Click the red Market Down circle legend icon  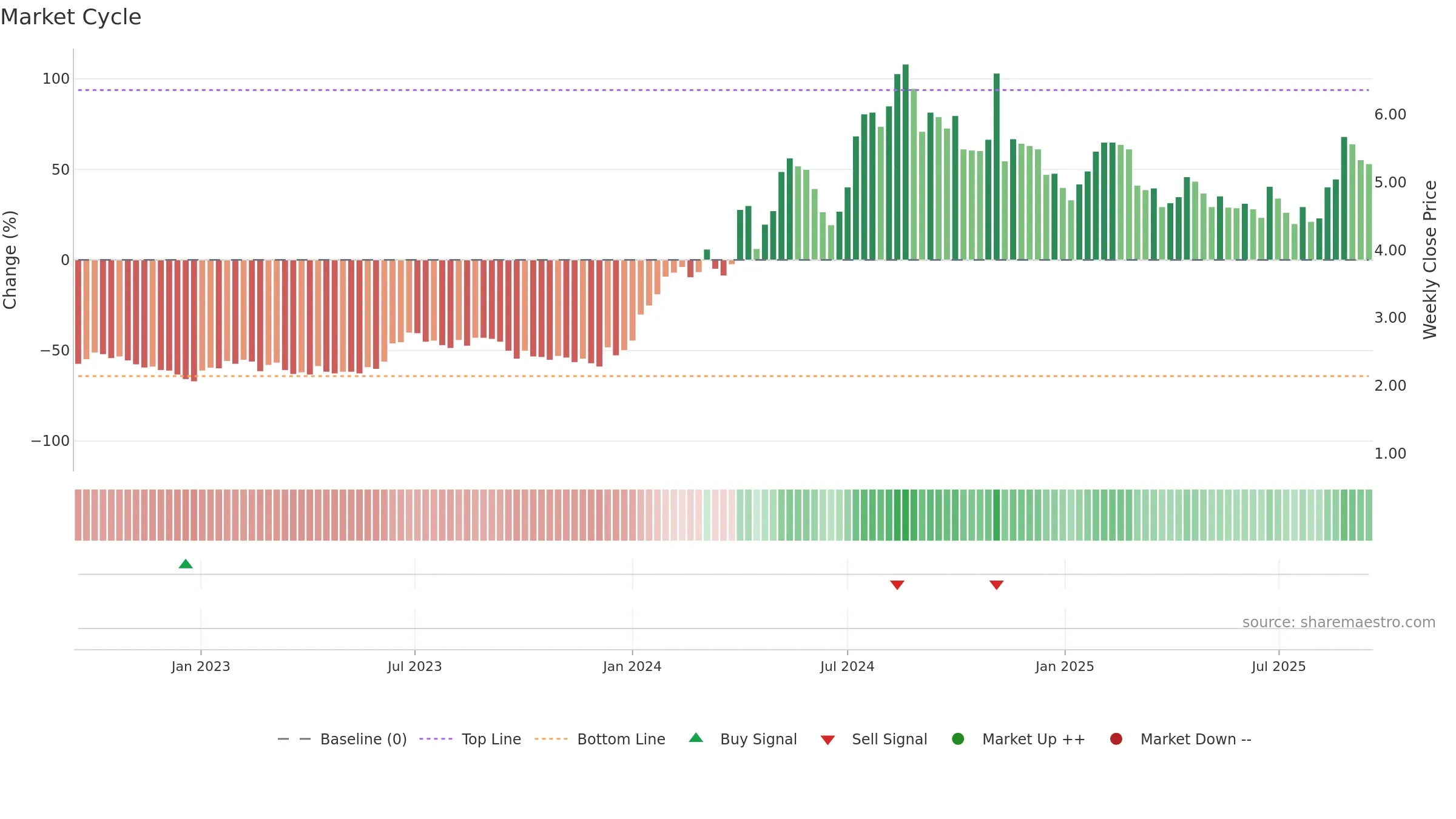tap(1116, 739)
